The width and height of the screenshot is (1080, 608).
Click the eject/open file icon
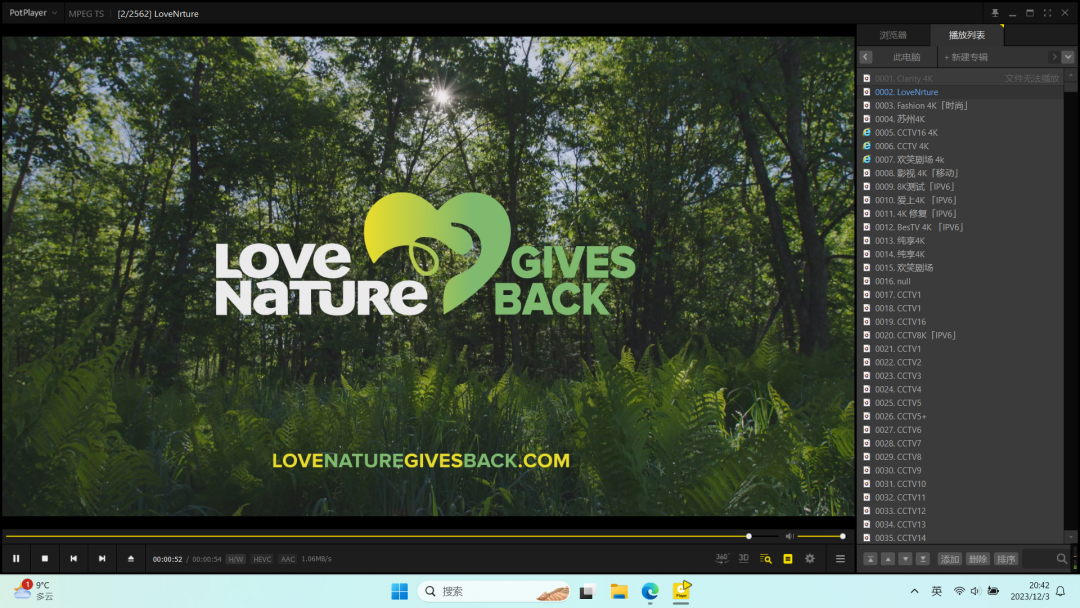point(131,558)
